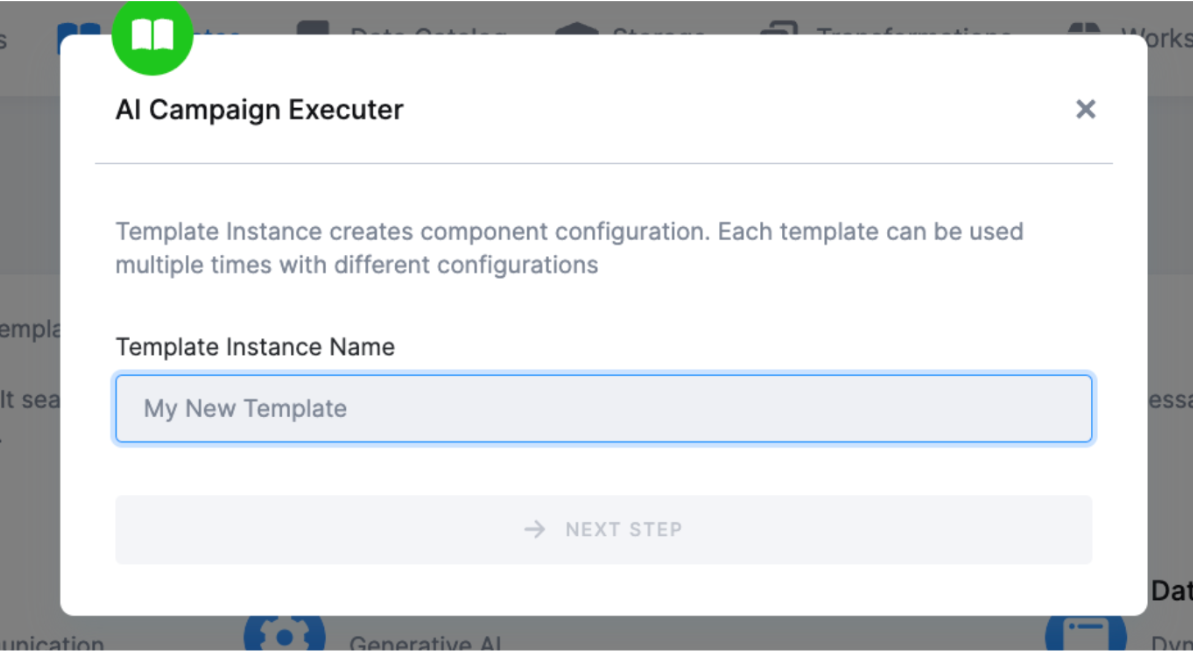
Task: Click the blue icon at bottom right
Action: pyautogui.click(x=1085, y=634)
